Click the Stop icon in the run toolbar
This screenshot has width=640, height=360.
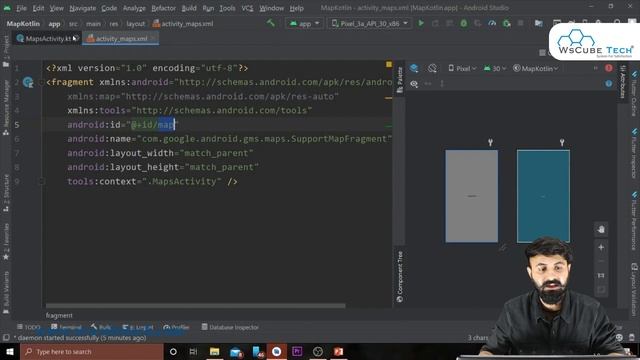click(x=520, y=23)
